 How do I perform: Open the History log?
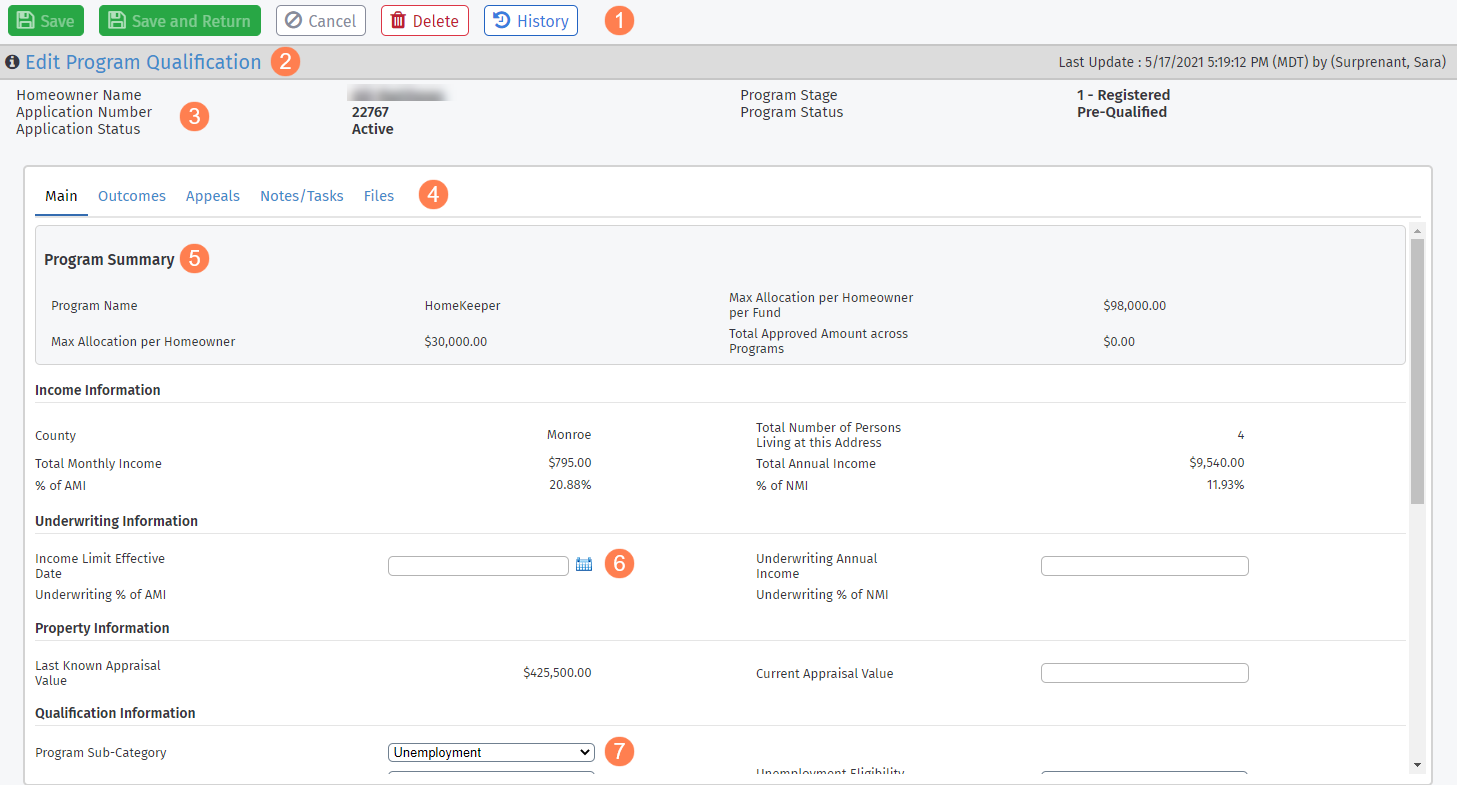click(x=531, y=21)
